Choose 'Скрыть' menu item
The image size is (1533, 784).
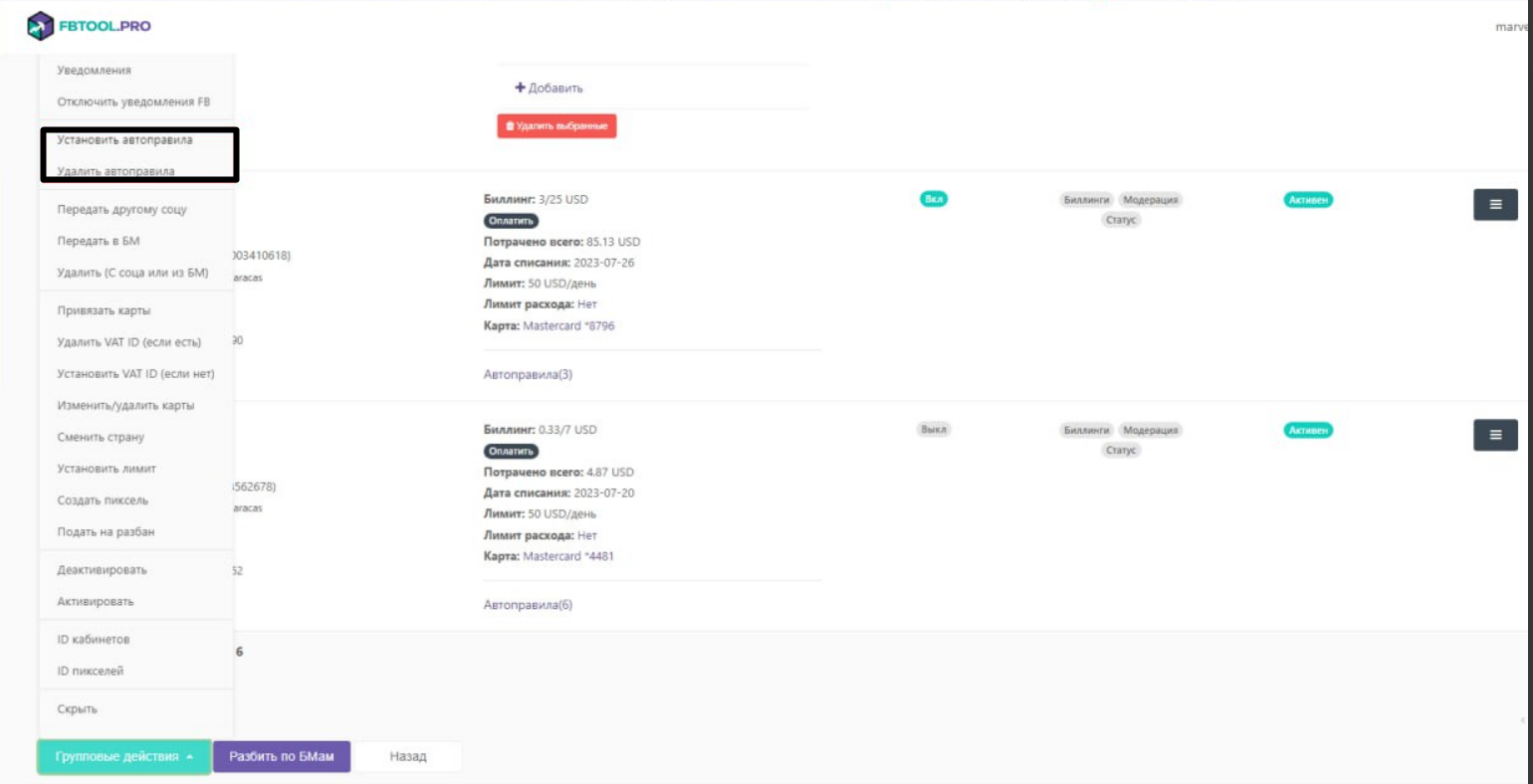[x=78, y=709]
